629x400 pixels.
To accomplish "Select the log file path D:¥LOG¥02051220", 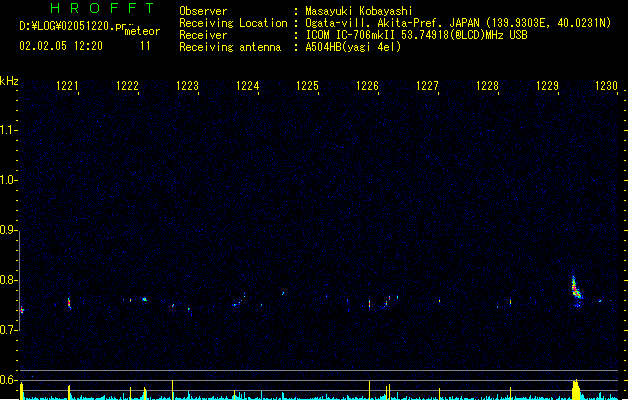I will coord(72,26).
